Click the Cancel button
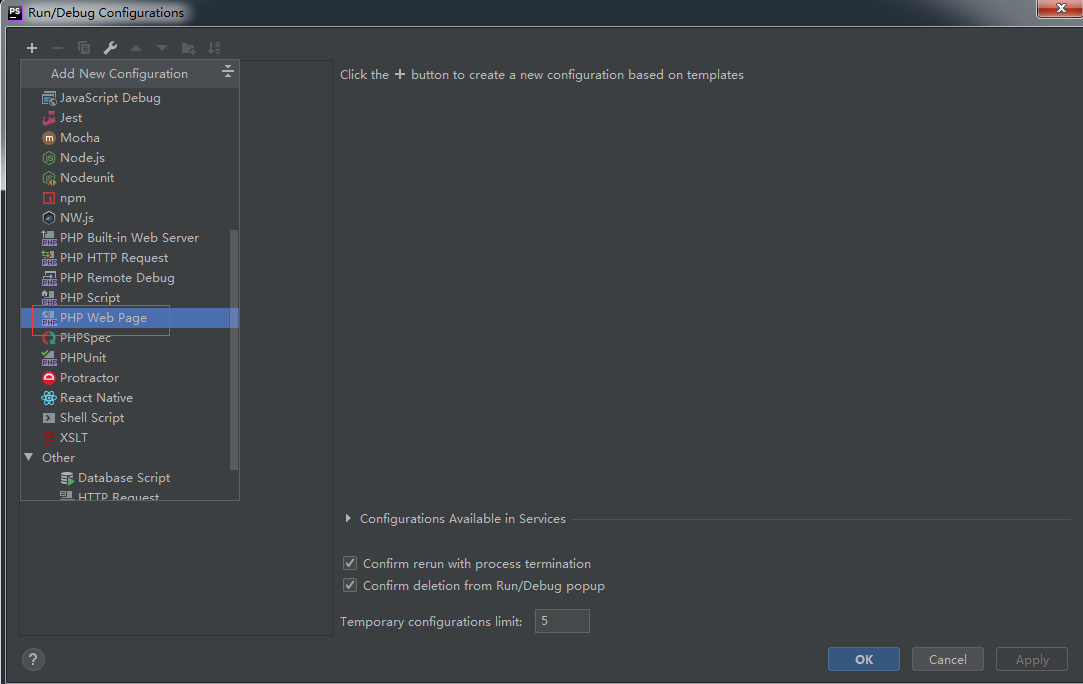Viewport: 1083px width, 684px height. (x=948, y=659)
